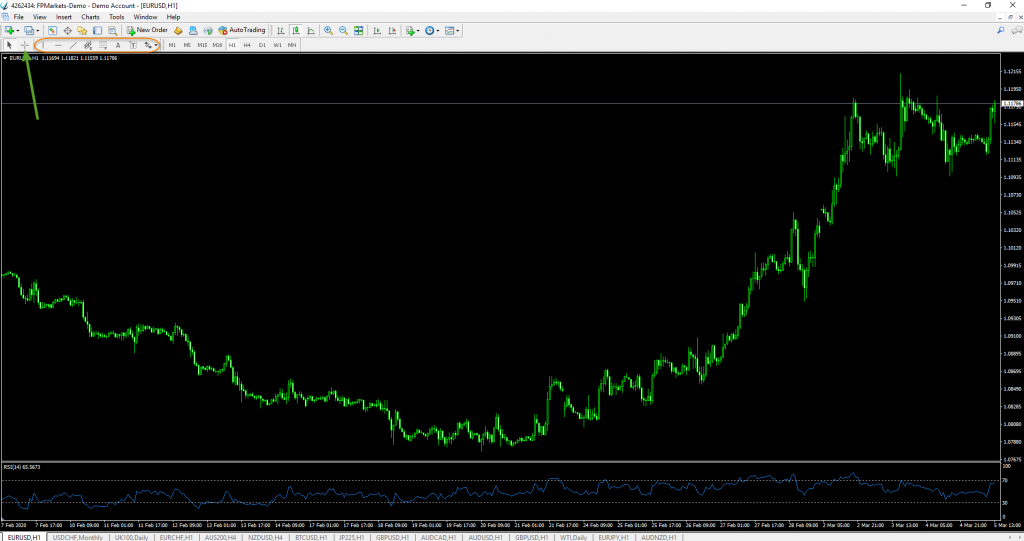Switch chart to H4 timeframe
Image resolution: width=1024 pixels, height=541 pixels.
pyautogui.click(x=246, y=45)
